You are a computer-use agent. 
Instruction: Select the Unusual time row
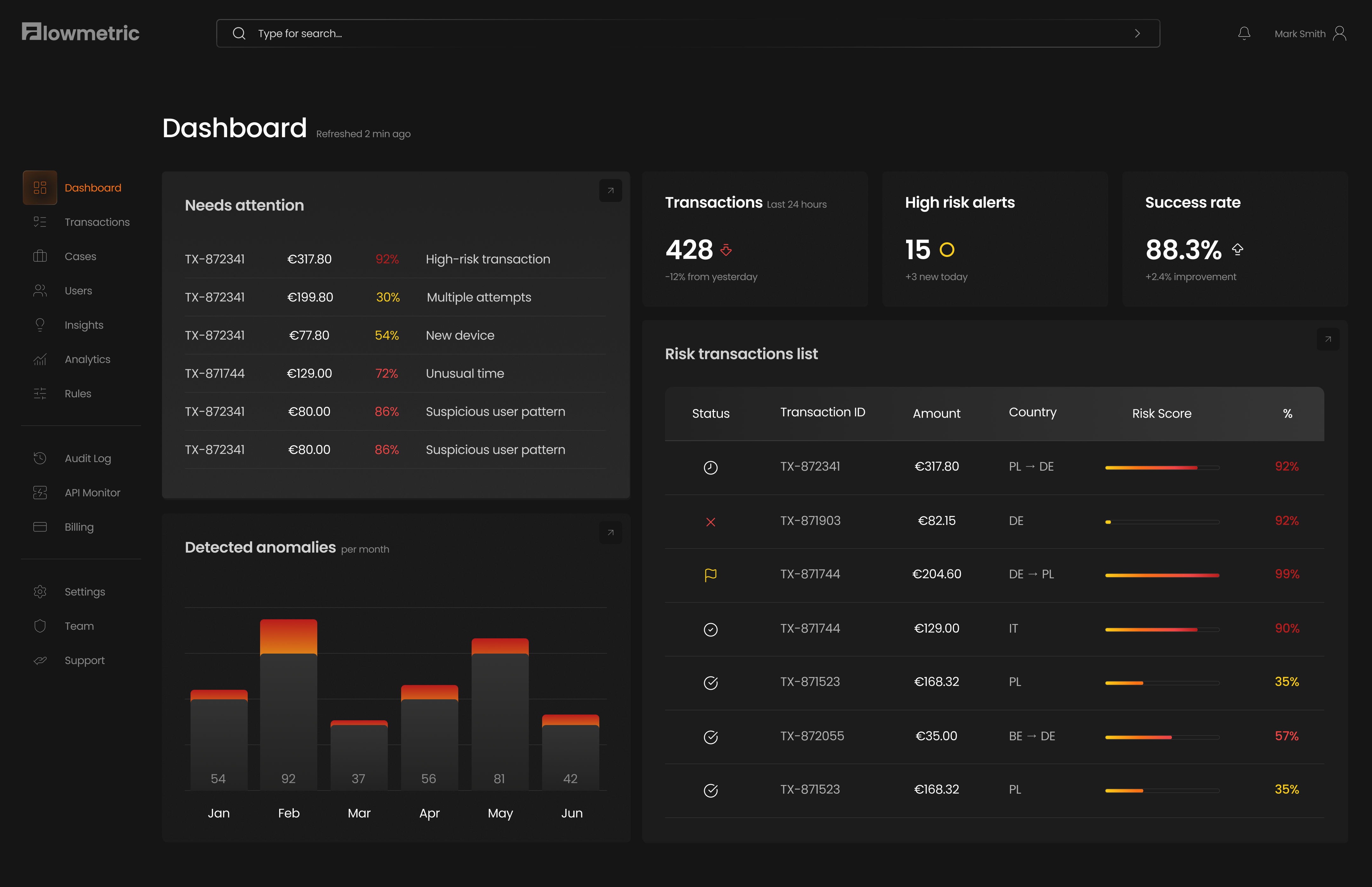[395, 373]
